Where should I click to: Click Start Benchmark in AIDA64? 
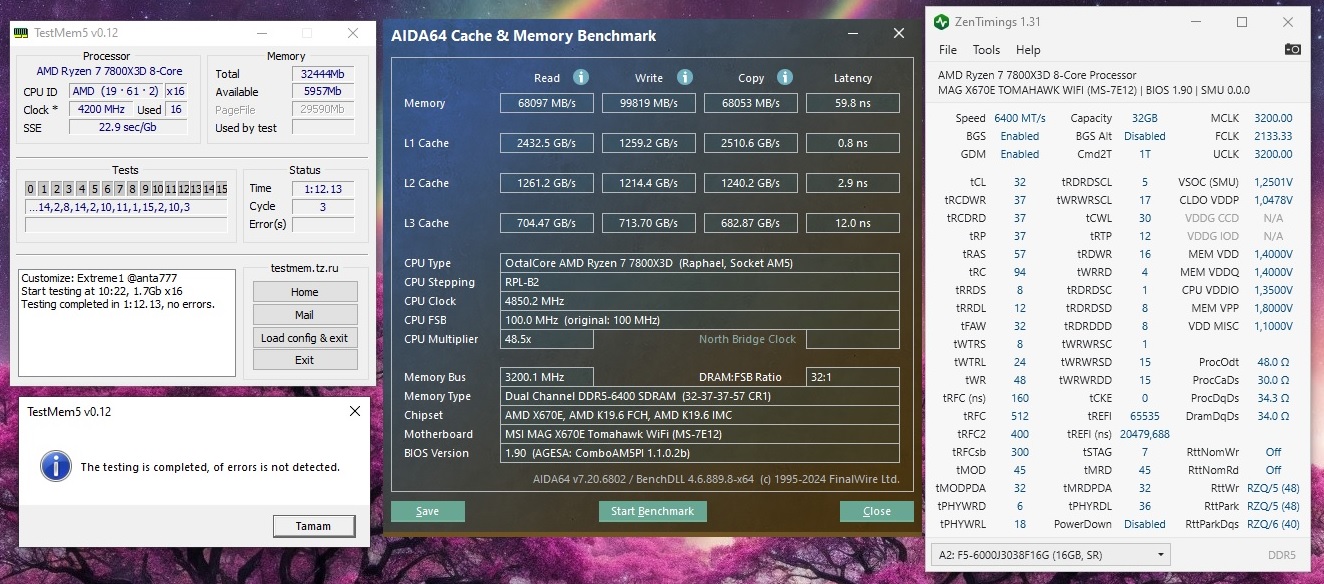tap(652, 511)
